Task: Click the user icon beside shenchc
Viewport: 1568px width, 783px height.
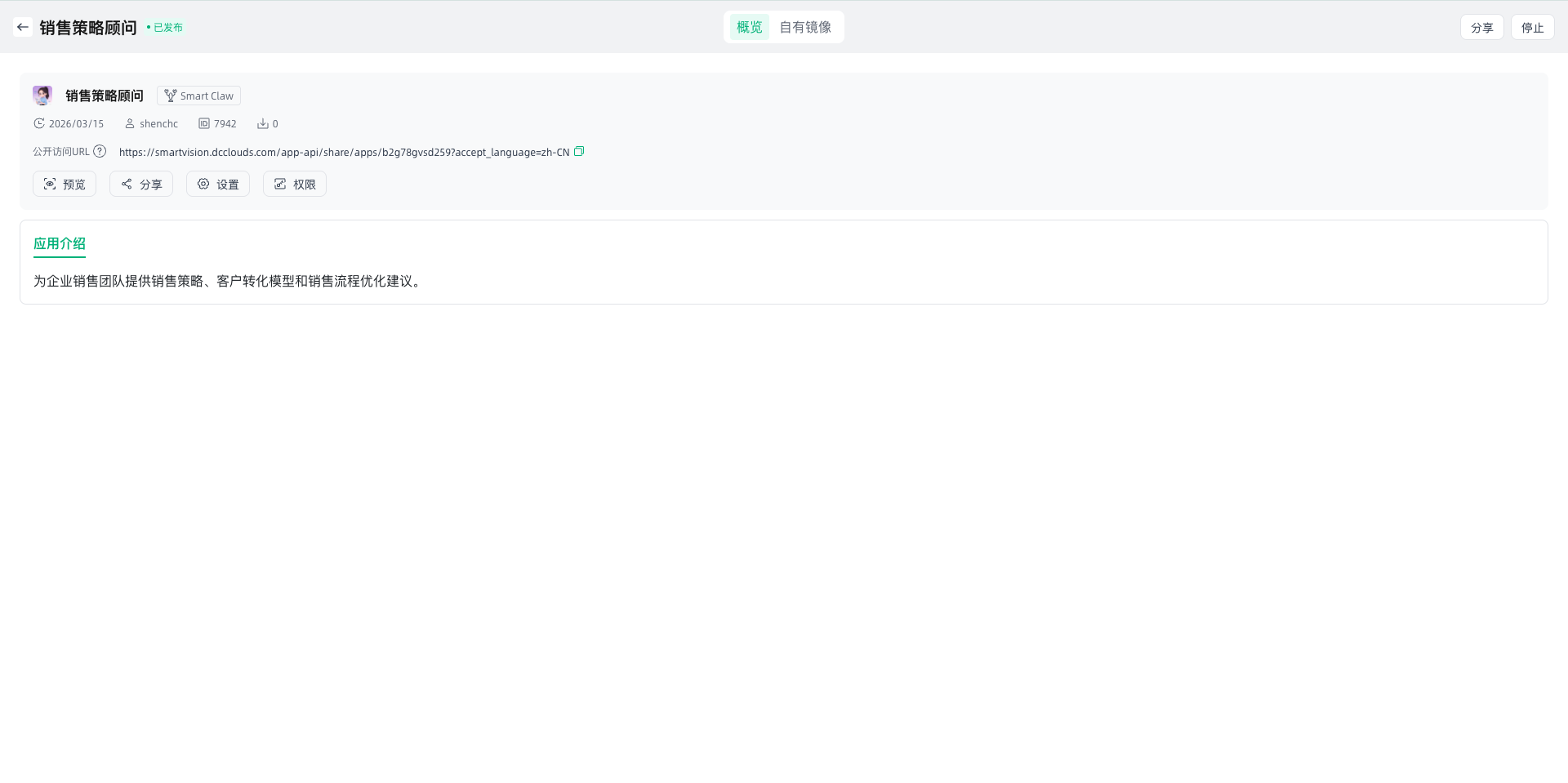Action: (x=129, y=123)
